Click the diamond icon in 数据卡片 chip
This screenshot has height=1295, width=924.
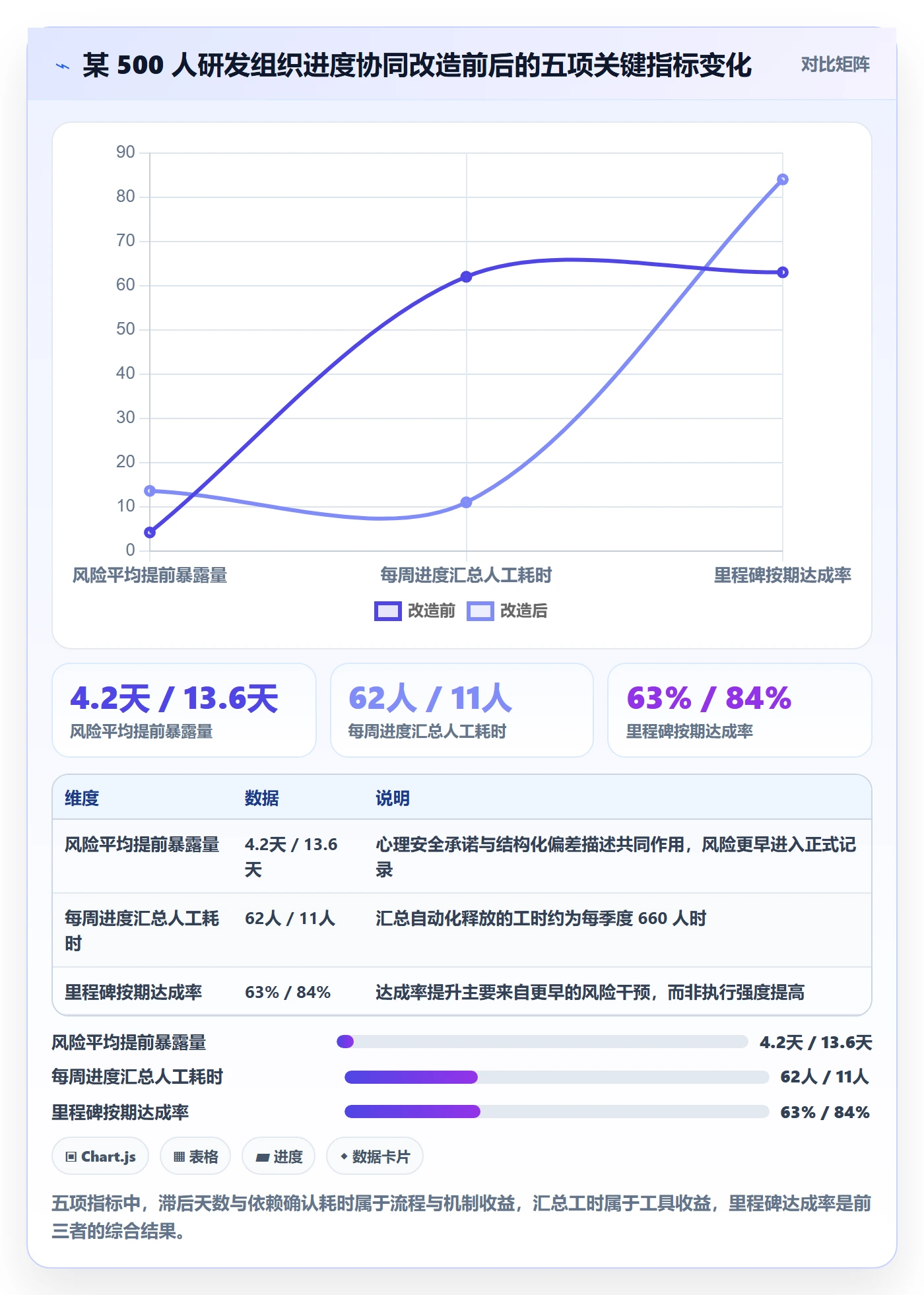coord(344,1156)
